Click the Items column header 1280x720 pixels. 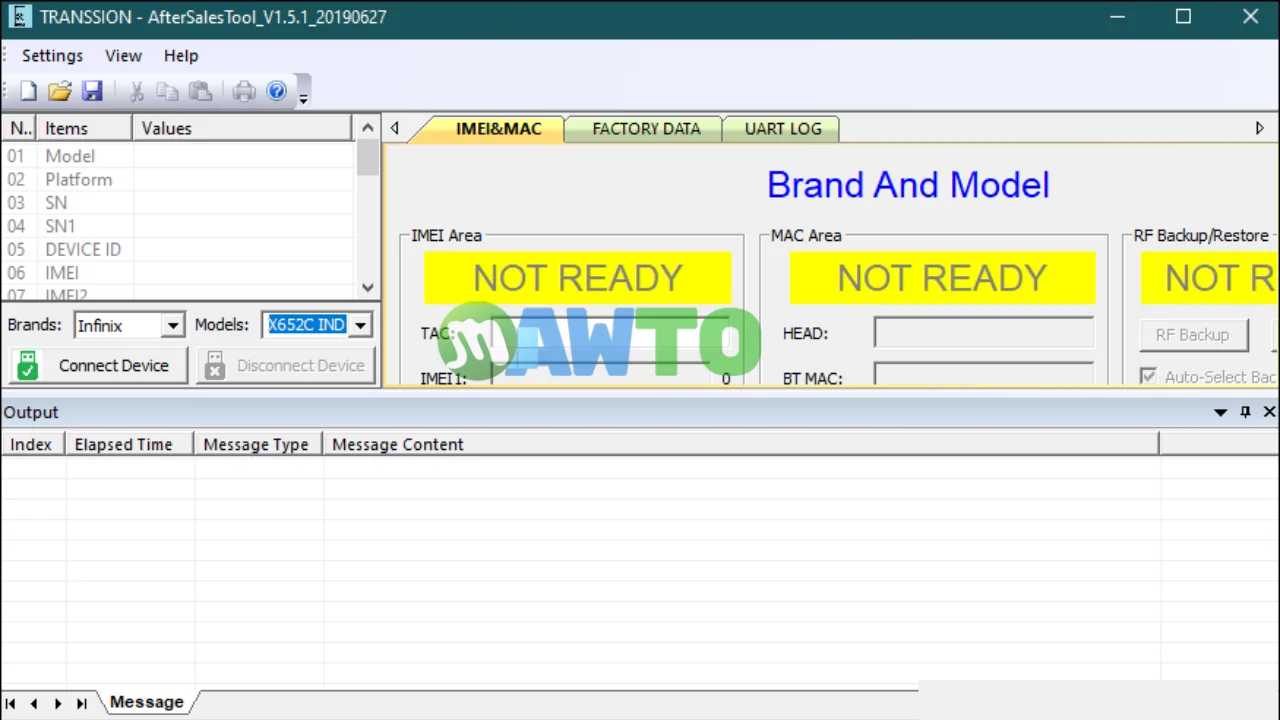84,128
